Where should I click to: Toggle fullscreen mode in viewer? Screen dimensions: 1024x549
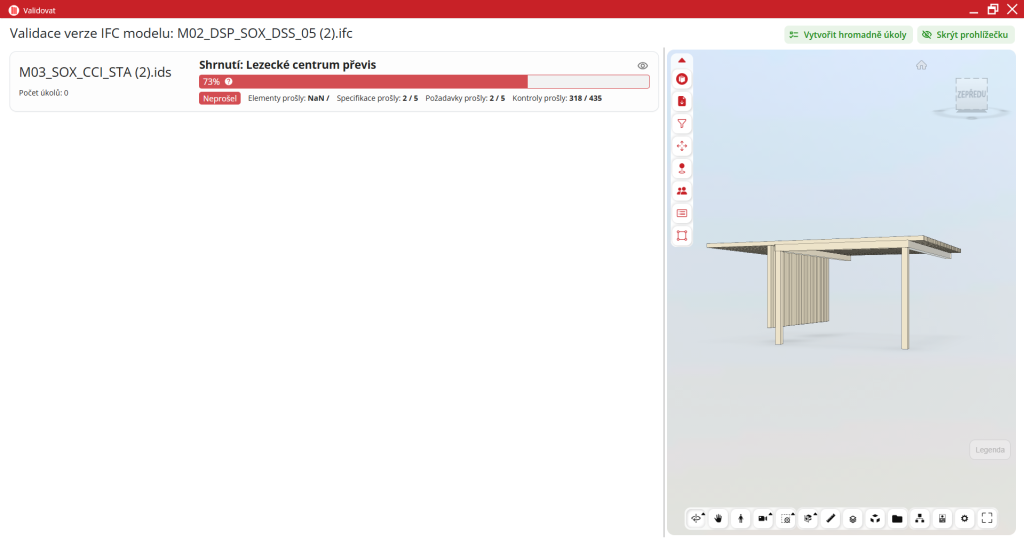coord(987,519)
